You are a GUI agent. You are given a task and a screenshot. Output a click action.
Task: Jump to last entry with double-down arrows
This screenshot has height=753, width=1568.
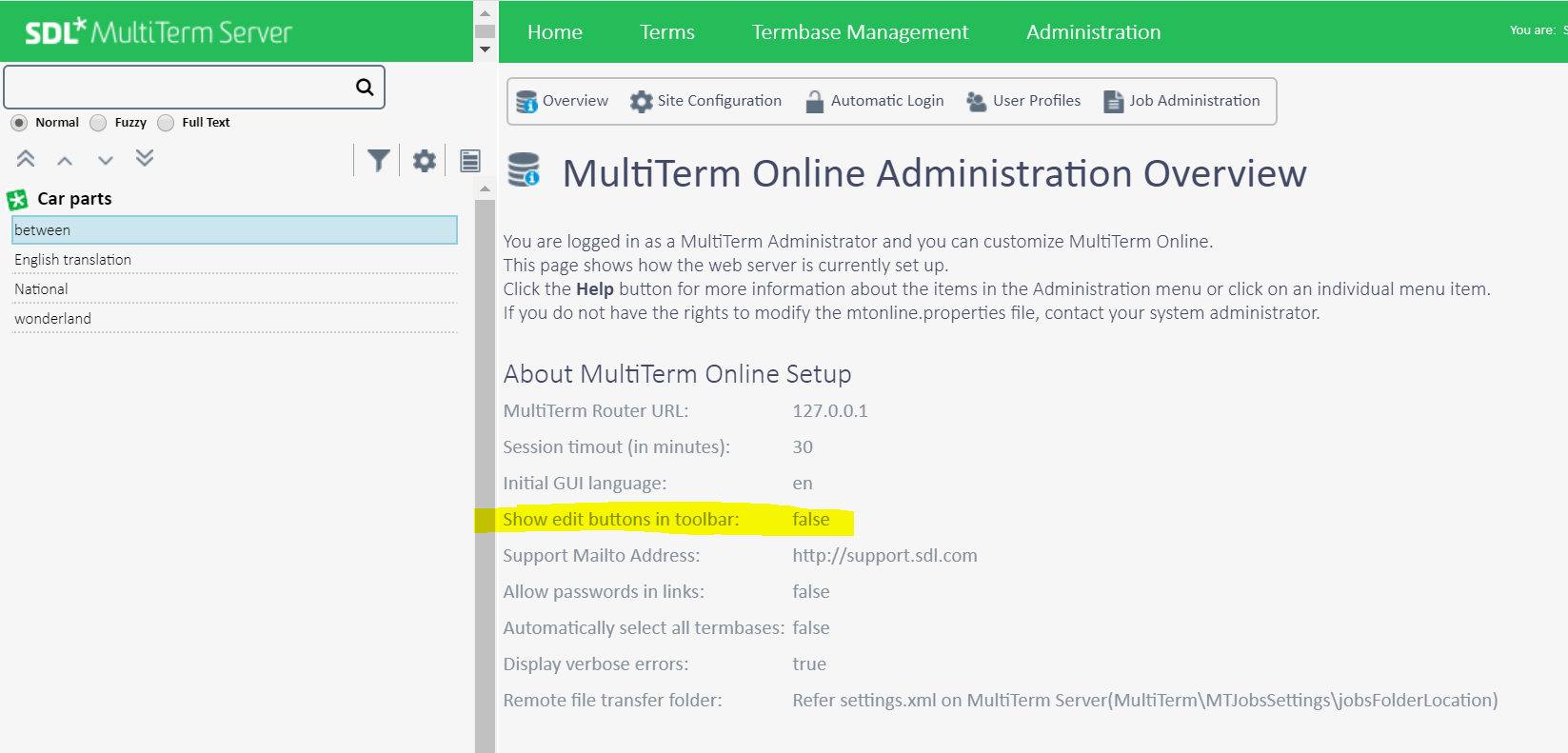click(145, 159)
